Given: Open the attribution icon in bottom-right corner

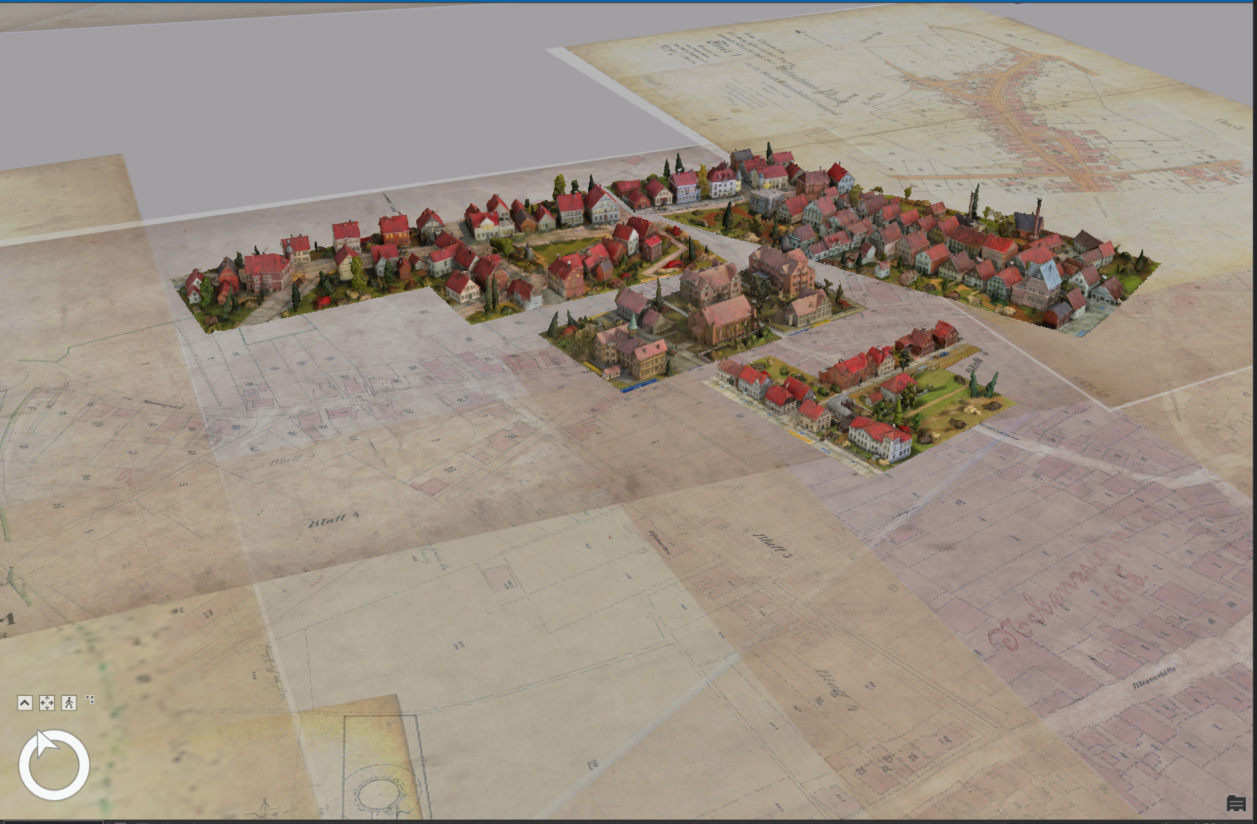Looking at the screenshot, I should (1235, 804).
